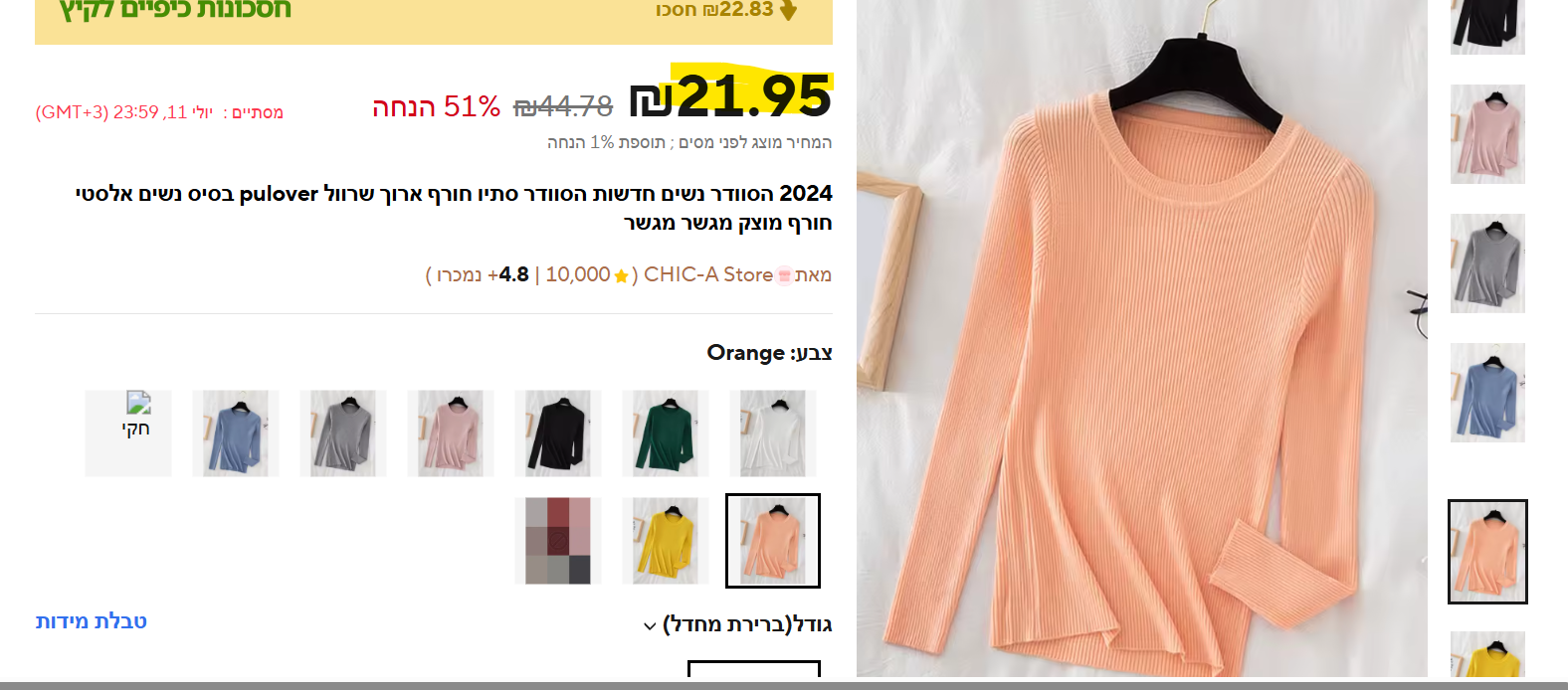Image resolution: width=1568 pixels, height=690 pixels.
Task: Show the blue sweater gallery thumbnail
Action: [1487, 393]
